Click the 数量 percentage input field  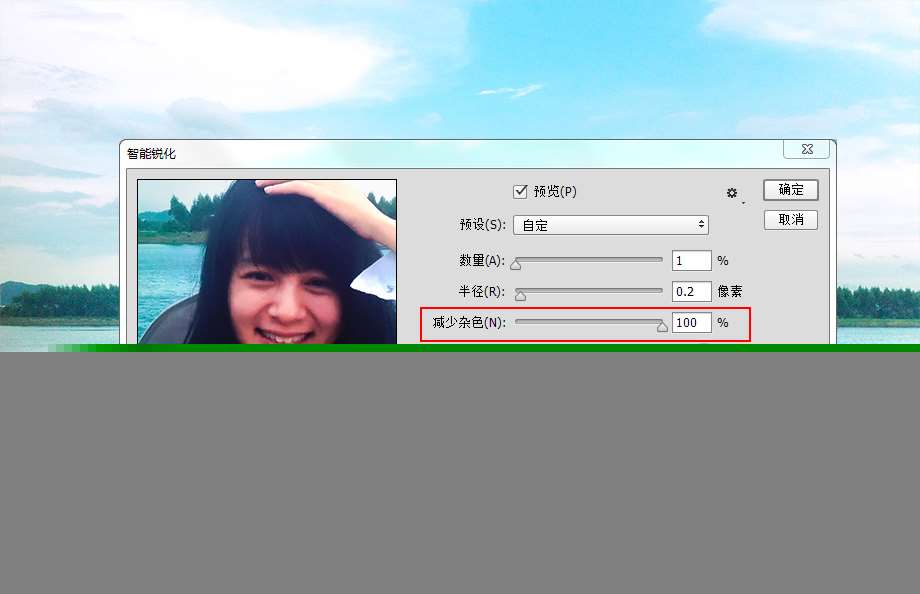pos(691,261)
